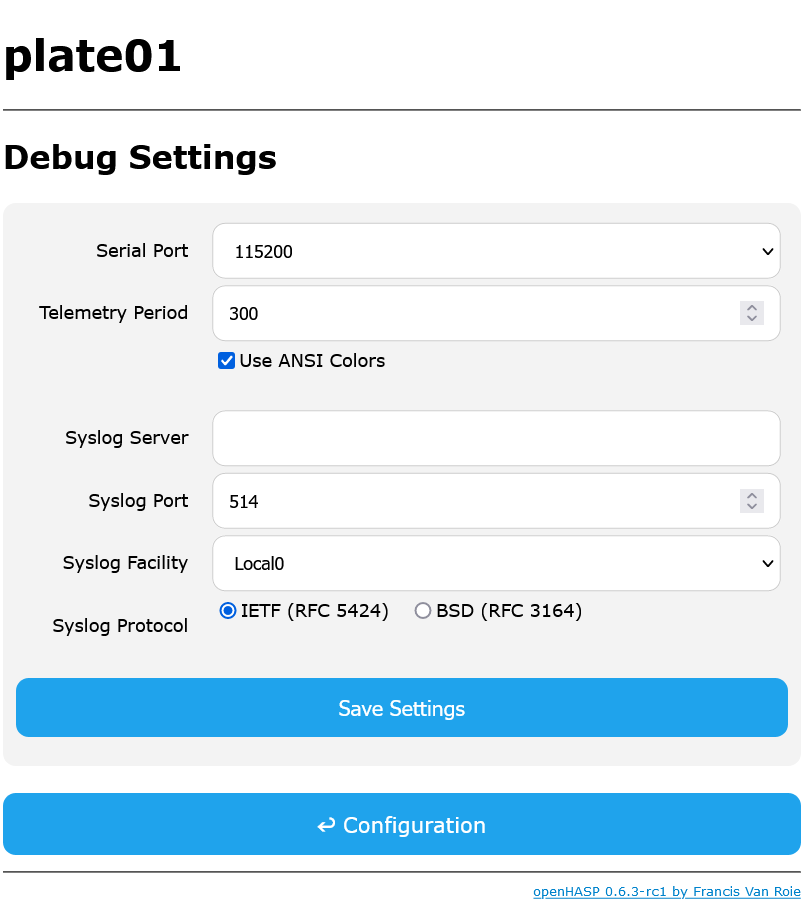Toggle the Use ANSI Colors checkbox

pos(226,361)
